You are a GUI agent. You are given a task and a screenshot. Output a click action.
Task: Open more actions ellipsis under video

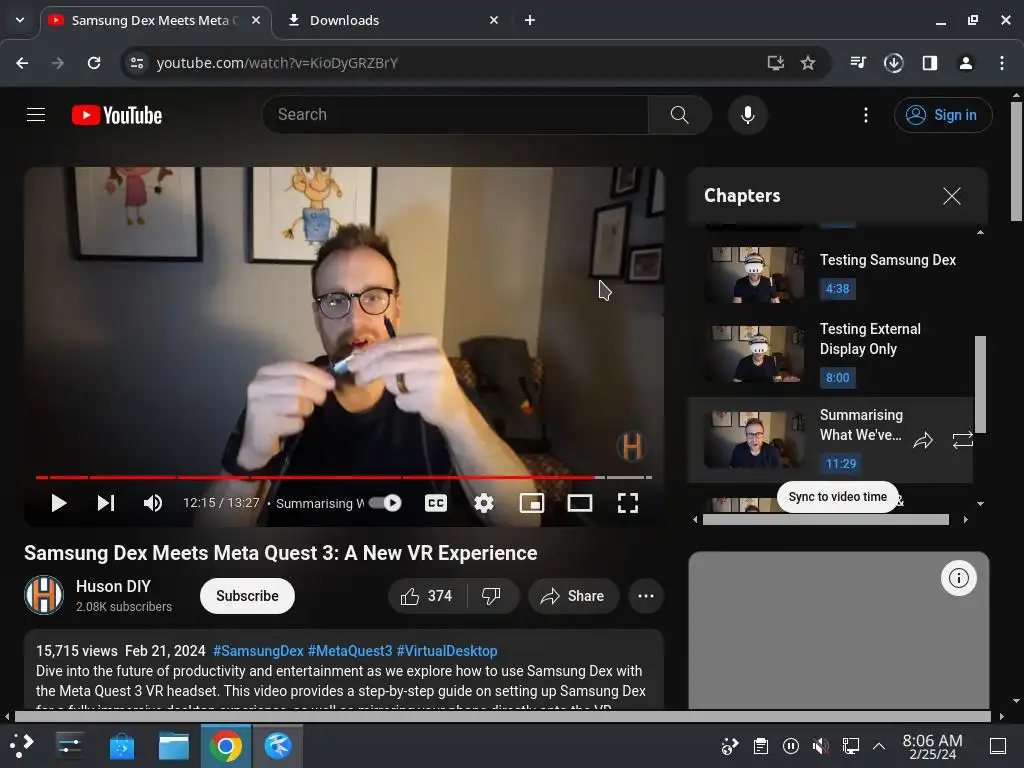pos(646,596)
